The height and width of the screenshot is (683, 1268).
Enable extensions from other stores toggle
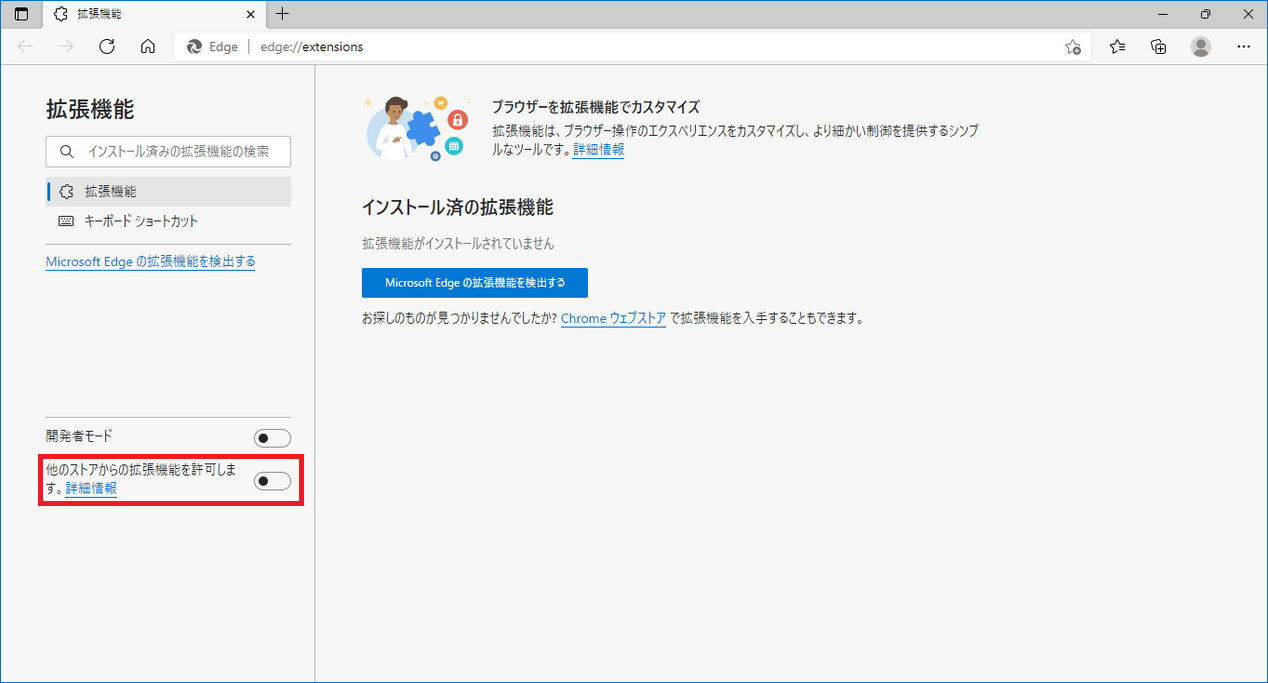click(272, 481)
